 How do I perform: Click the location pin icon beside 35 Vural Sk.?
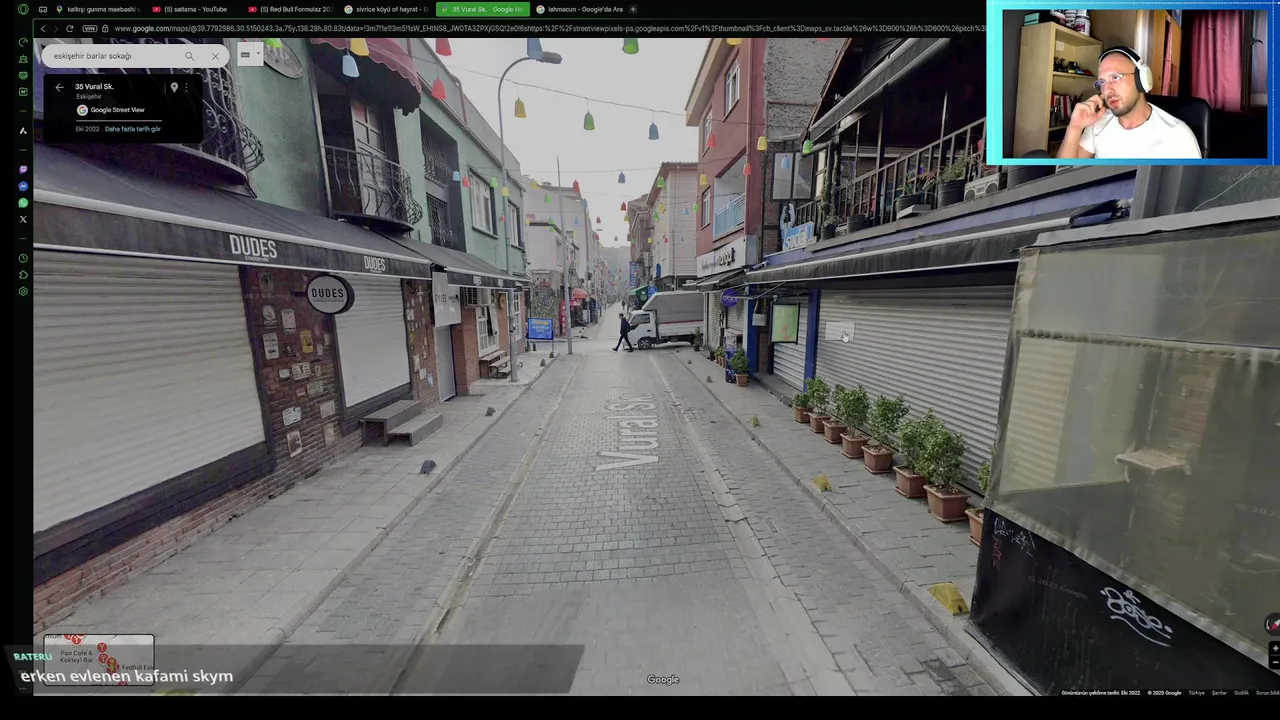click(x=174, y=87)
